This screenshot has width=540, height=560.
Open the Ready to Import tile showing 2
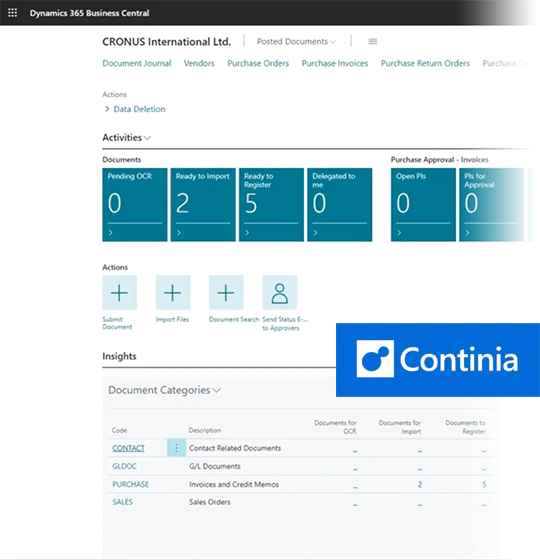click(x=203, y=205)
